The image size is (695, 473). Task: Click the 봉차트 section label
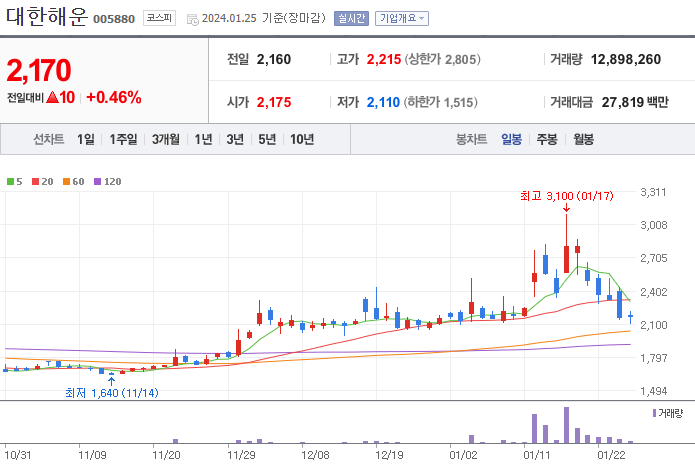tap(472, 140)
